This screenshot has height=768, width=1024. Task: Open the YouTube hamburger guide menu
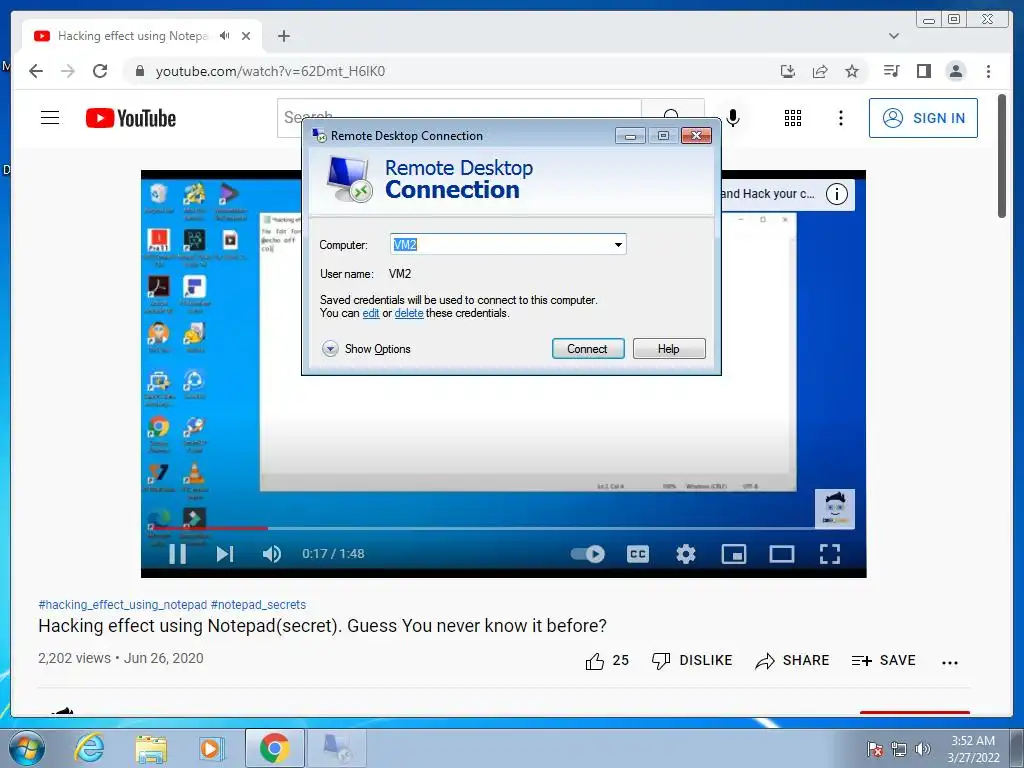pos(50,118)
